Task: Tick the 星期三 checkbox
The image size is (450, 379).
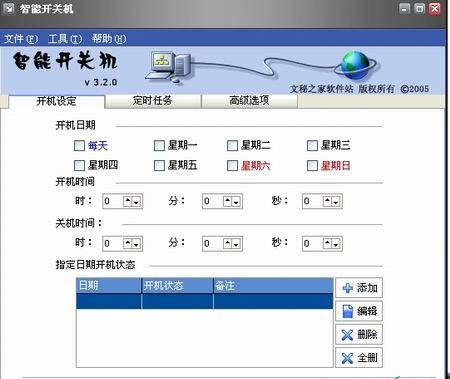Action: pos(312,145)
